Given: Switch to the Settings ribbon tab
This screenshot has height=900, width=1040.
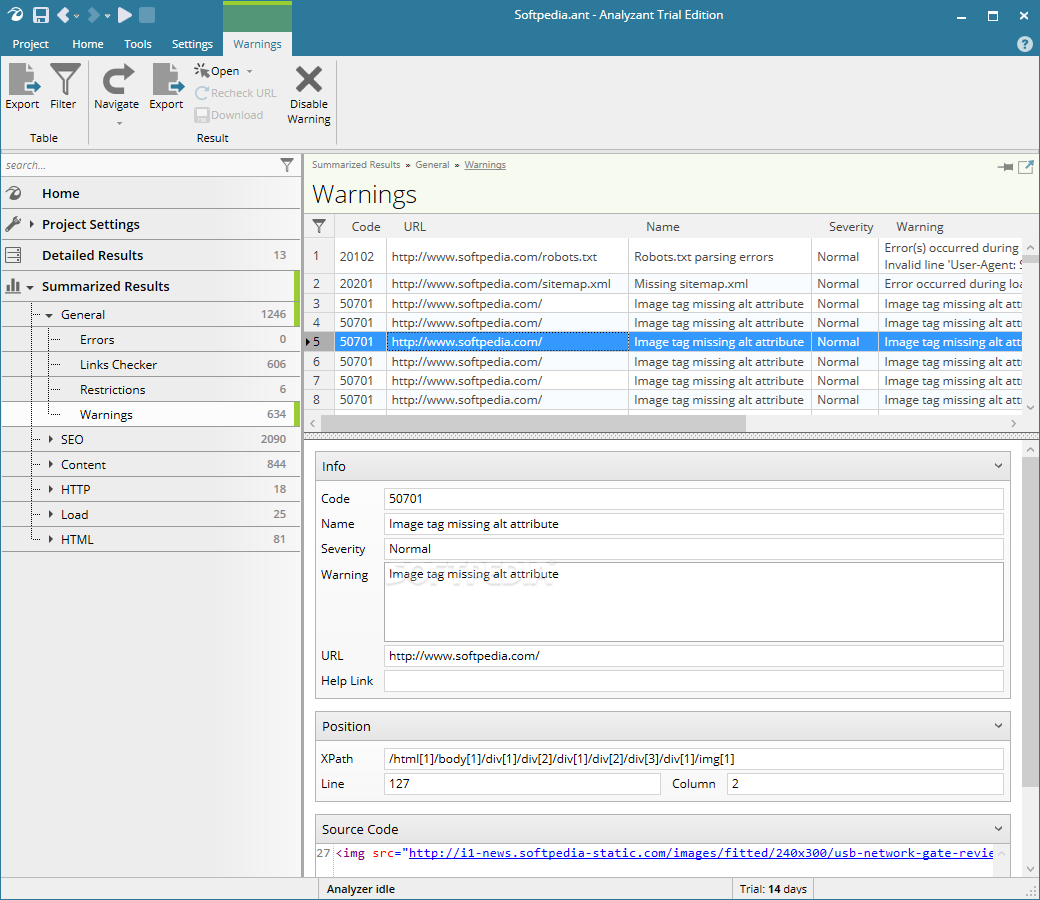Looking at the screenshot, I should (192, 44).
